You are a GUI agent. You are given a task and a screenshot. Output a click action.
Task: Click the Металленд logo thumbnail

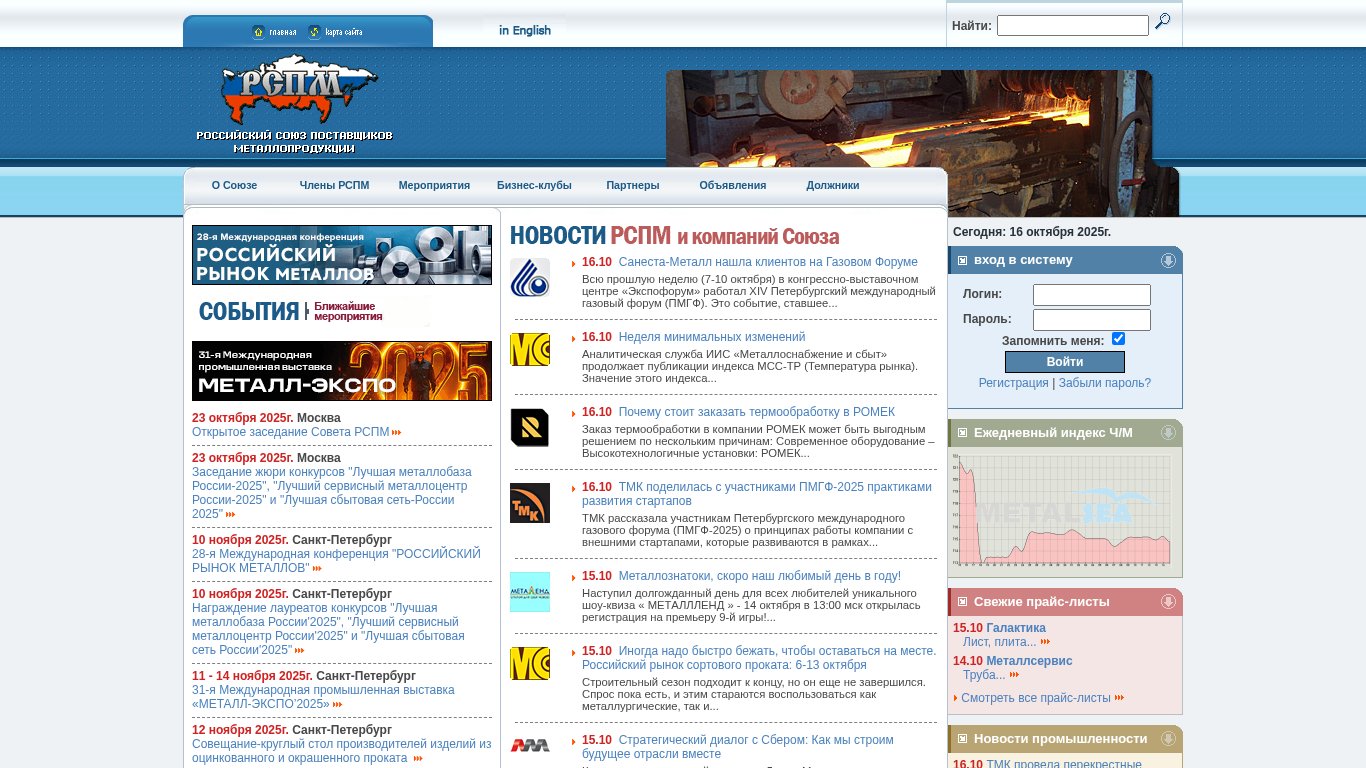click(530, 592)
